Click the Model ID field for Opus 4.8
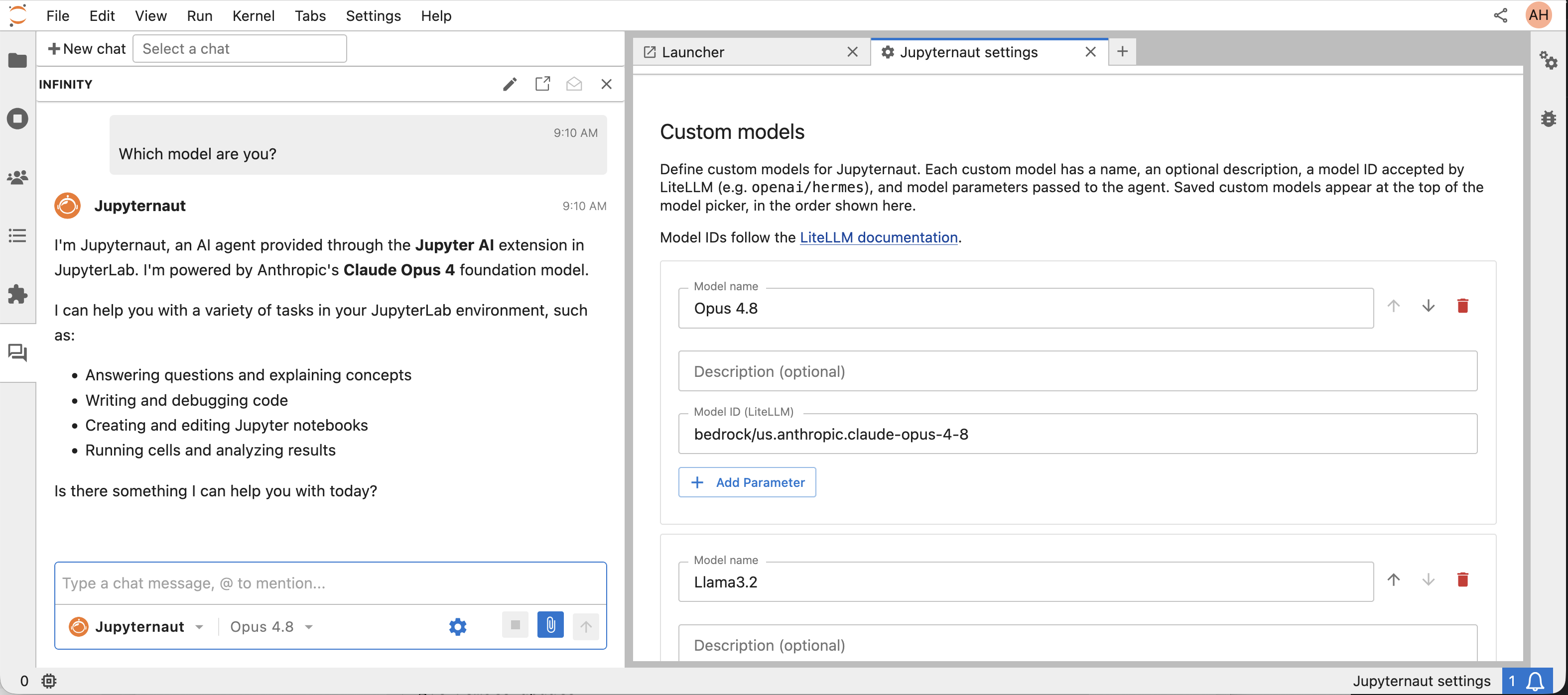Screen dimensions: 1568x695 click(x=1077, y=434)
